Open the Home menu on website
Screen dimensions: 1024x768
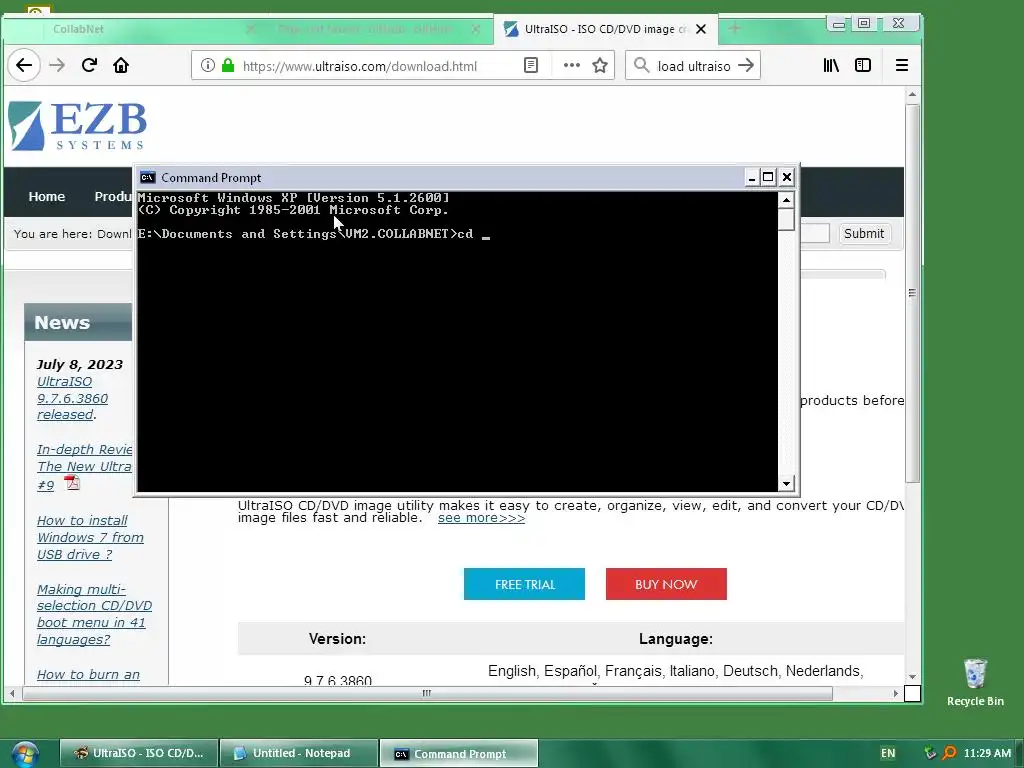[46, 197]
